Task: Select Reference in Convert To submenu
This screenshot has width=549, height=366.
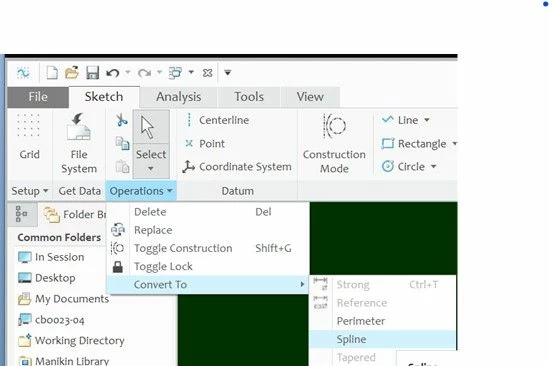Action: tap(383, 303)
